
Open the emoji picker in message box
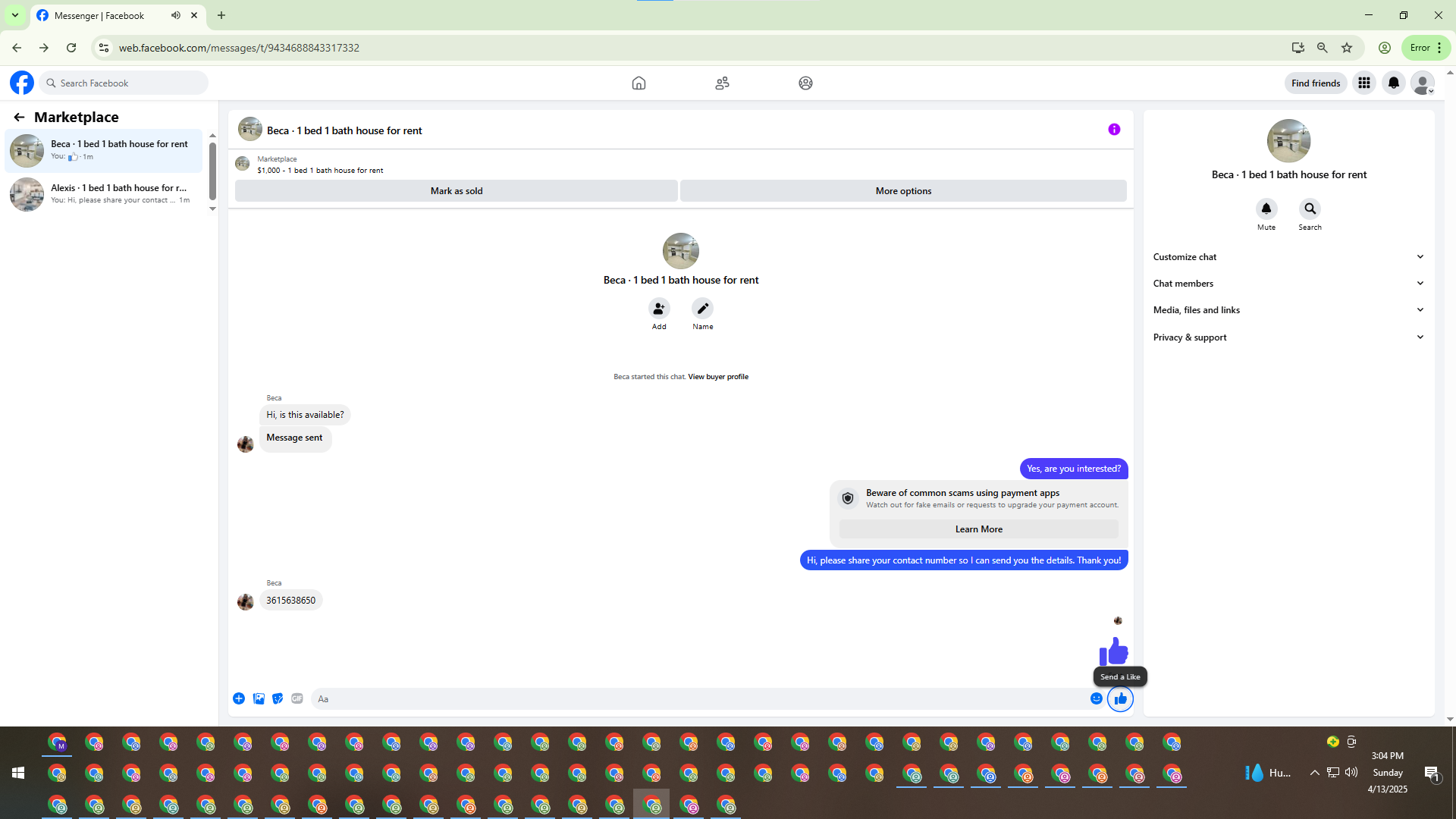pyautogui.click(x=1096, y=698)
